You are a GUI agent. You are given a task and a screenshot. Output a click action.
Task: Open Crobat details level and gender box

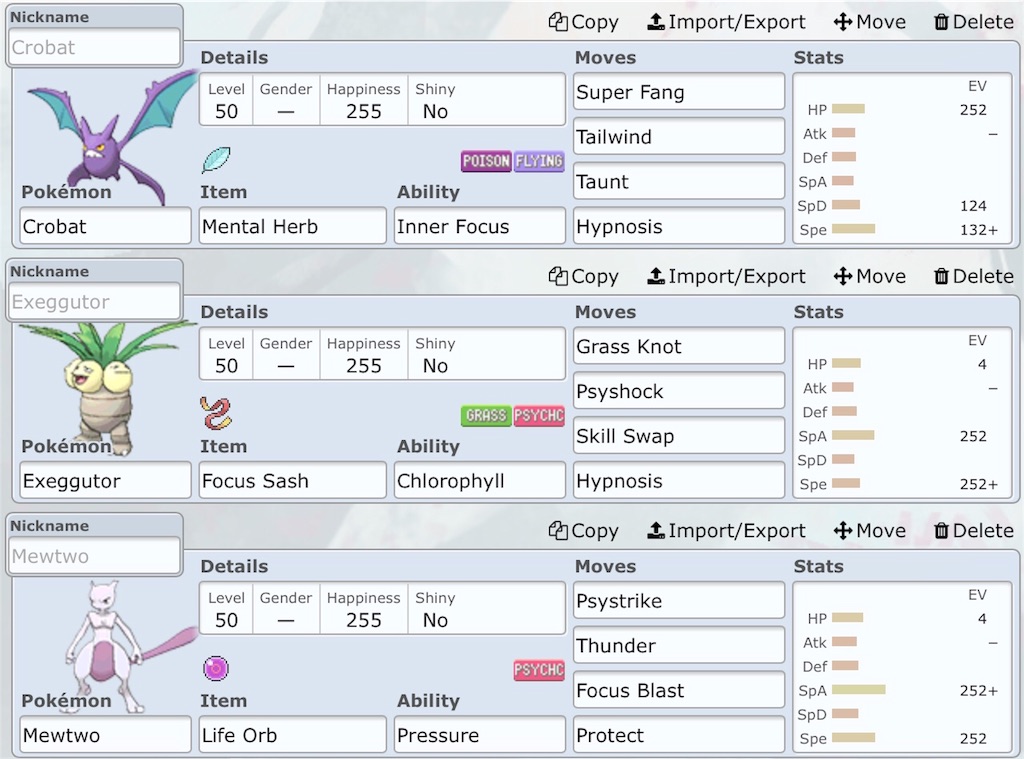coord(382,99)
